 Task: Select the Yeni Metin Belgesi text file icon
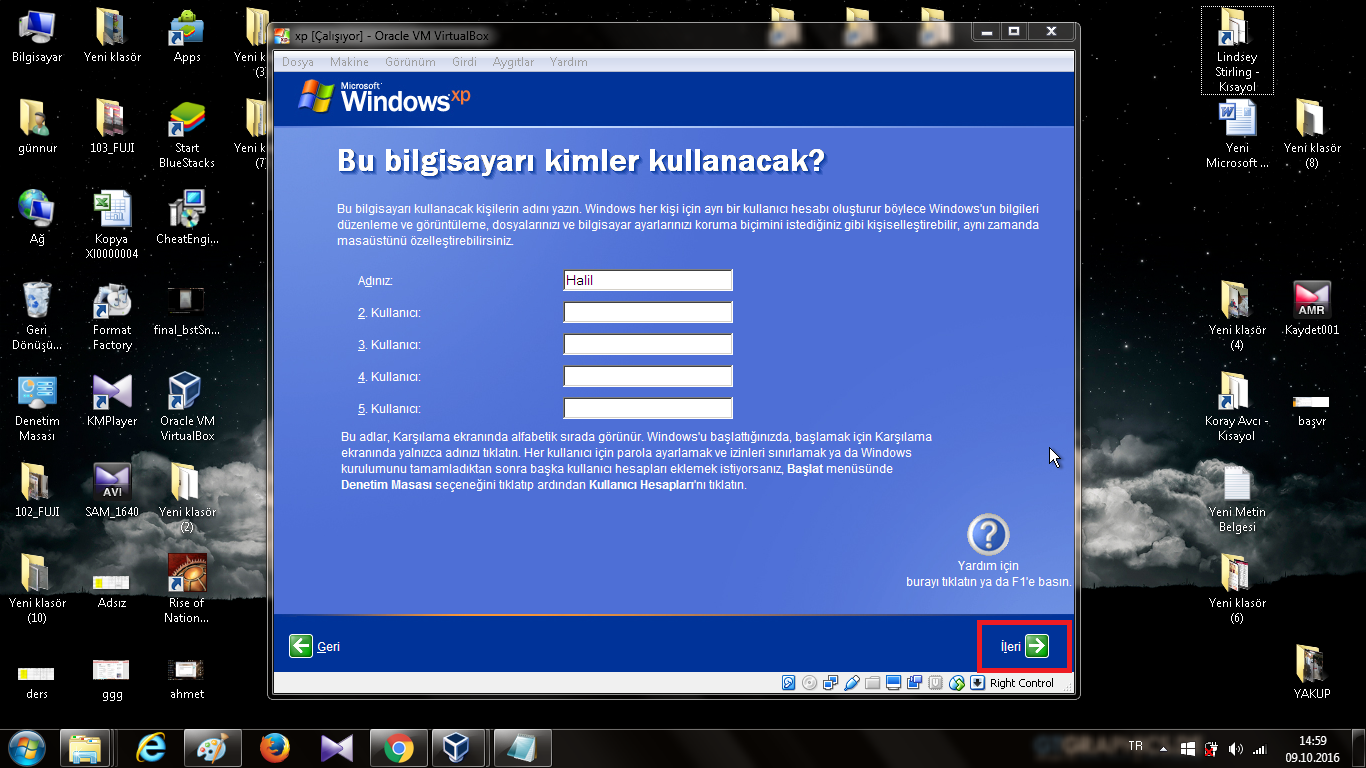coord(1237,498)
